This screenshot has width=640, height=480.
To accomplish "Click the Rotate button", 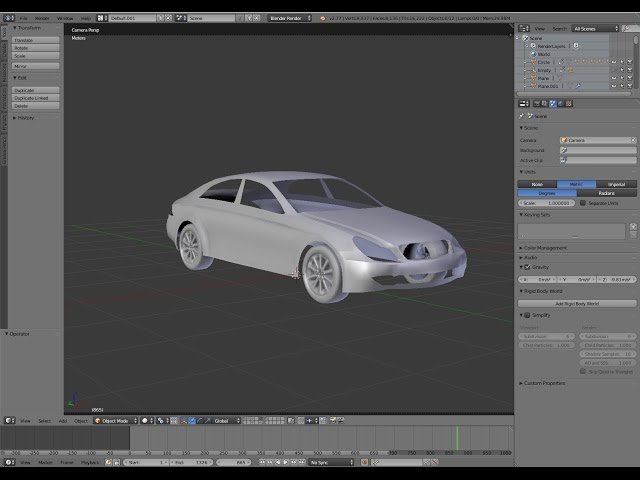I will click(36, 48).
